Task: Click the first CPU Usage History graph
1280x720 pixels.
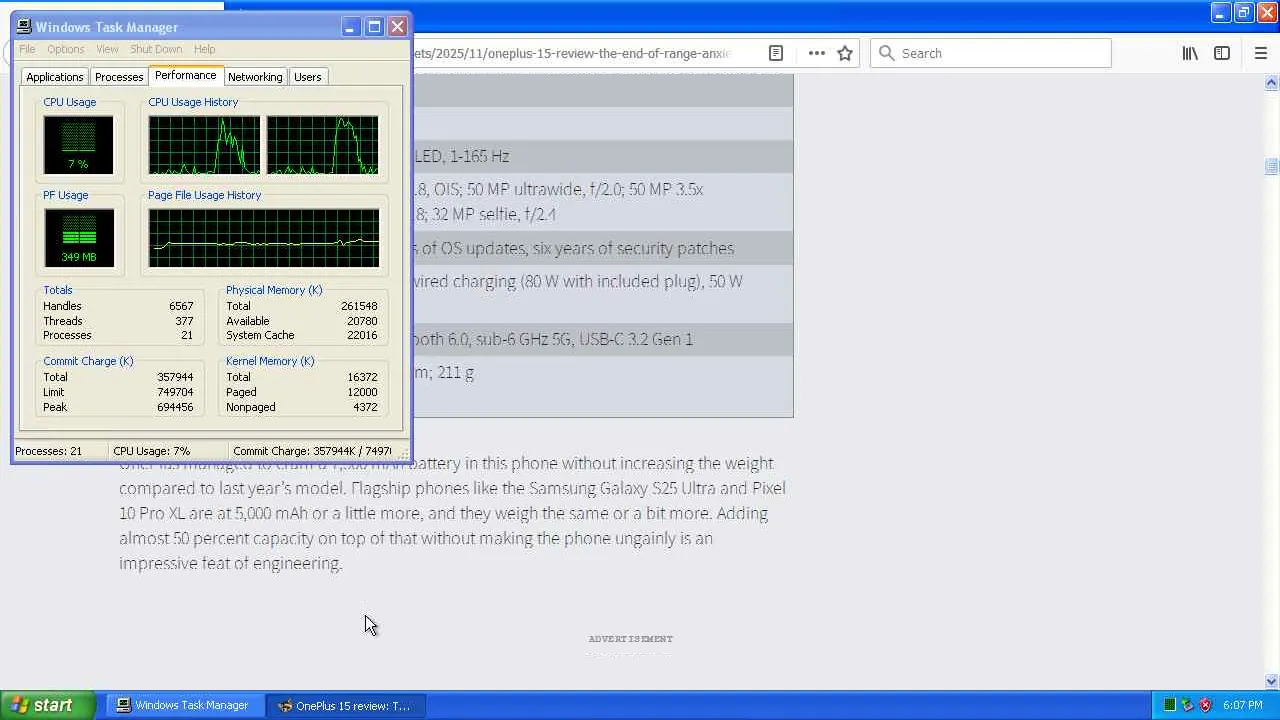Action: click(204, 145)
